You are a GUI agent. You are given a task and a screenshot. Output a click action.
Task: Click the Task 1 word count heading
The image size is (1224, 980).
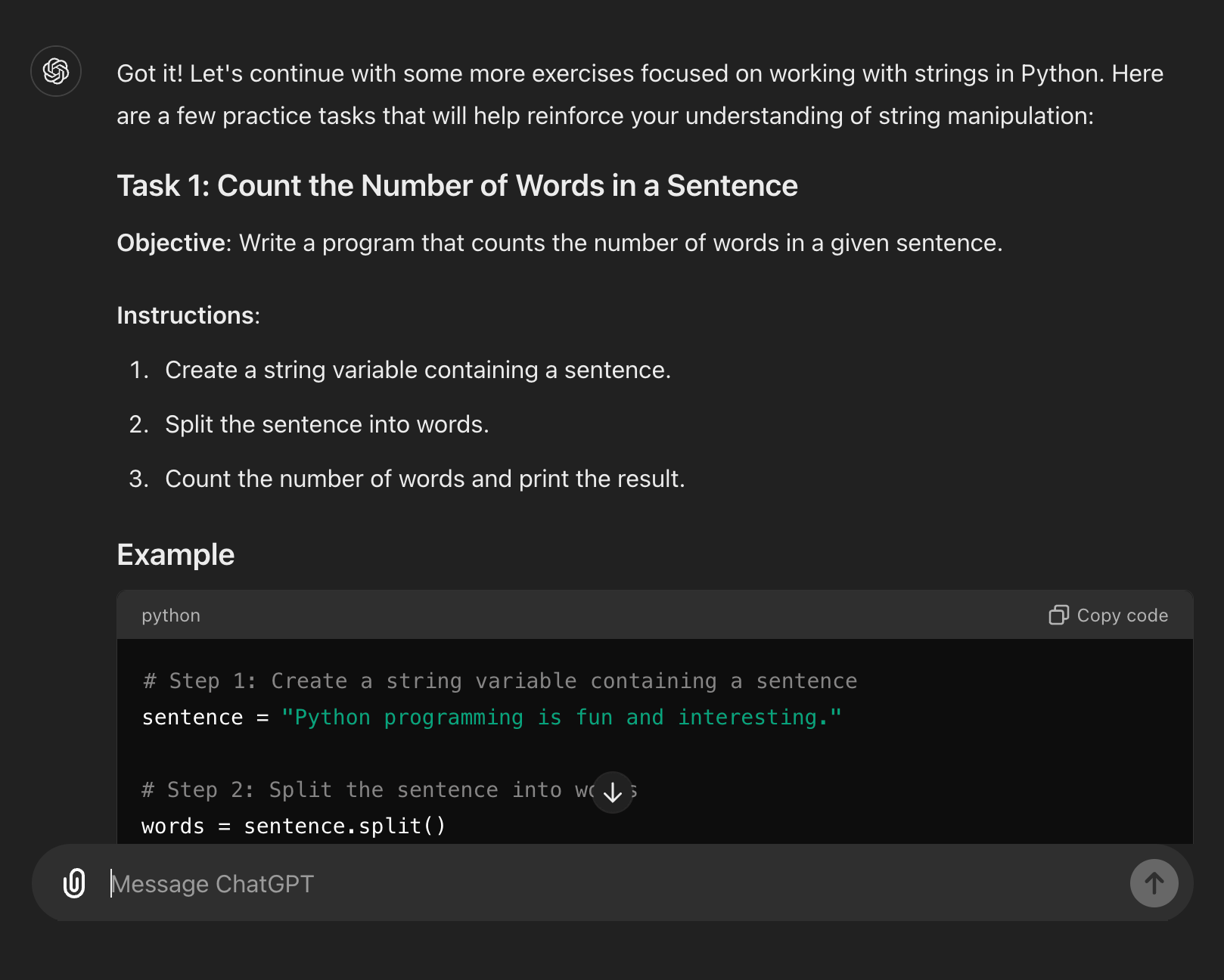[x=457, y=185]
